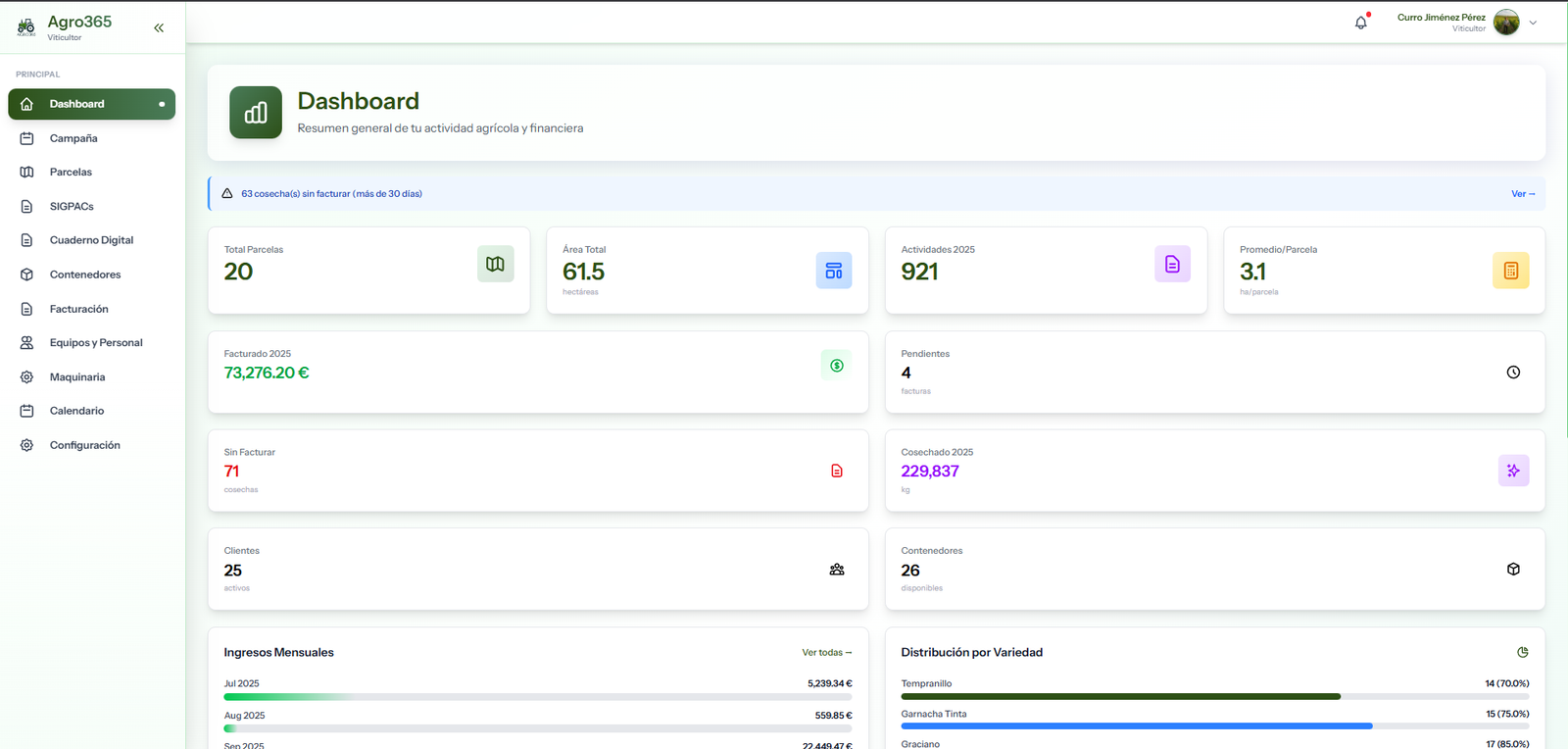Click the SIGPACs document icon

[27, 207]
